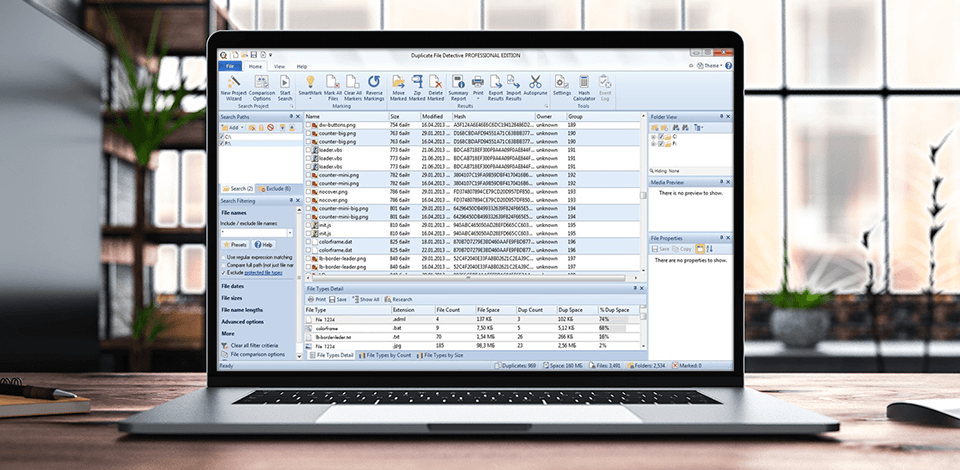Switch to the View ribbon tab

tap(279, 66)
